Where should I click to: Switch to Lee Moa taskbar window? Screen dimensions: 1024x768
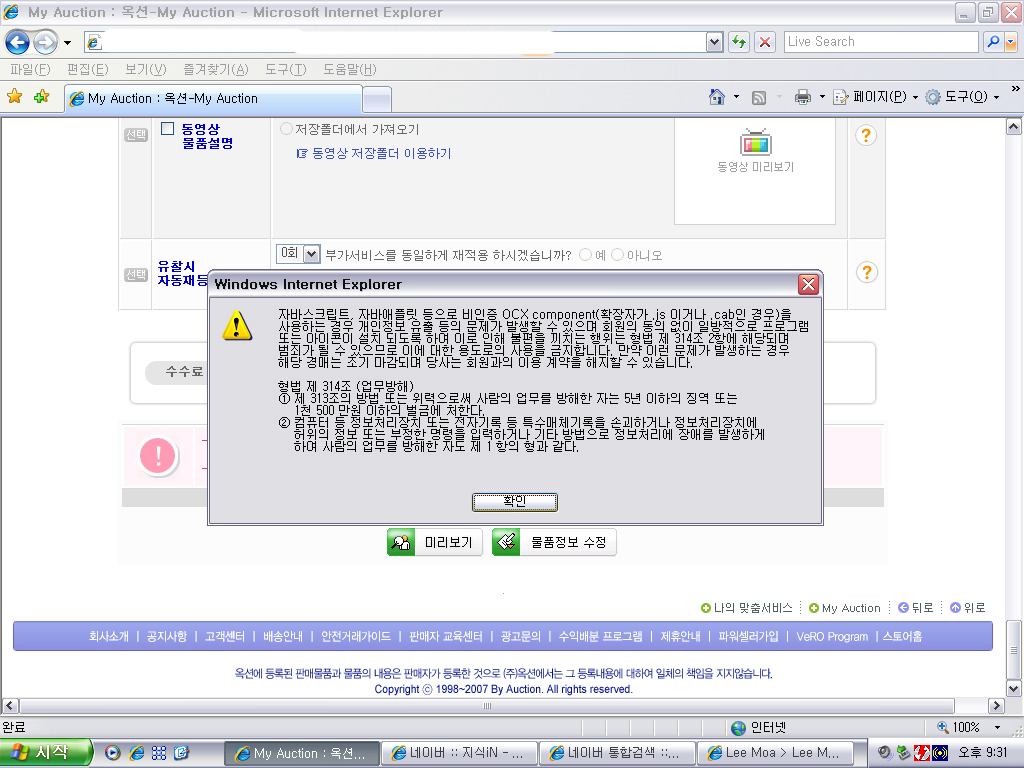click(x=776, y=753)
